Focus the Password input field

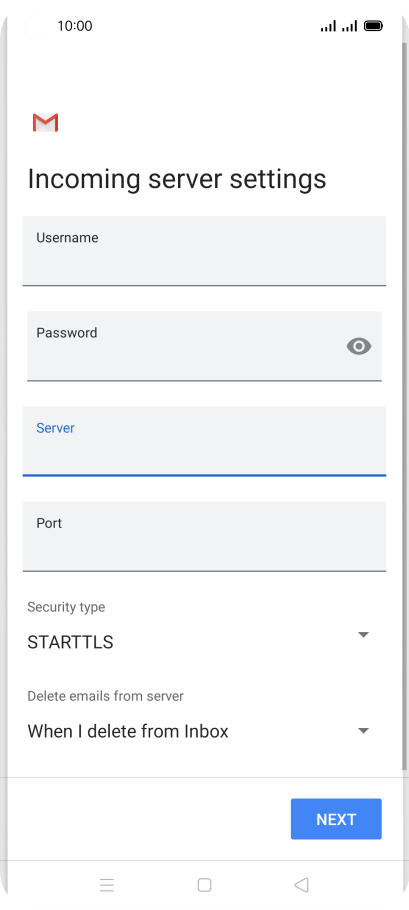(x=204, y=346)
